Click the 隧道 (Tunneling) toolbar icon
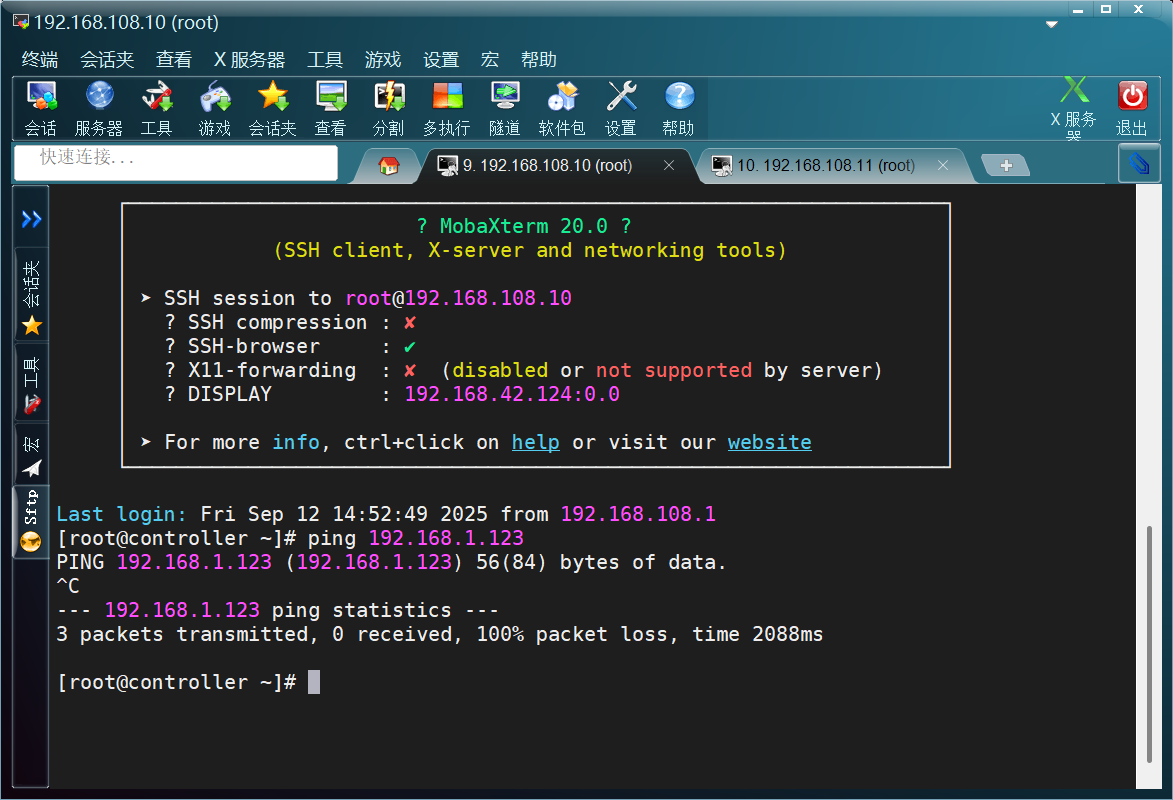This screenshot has height=800, width=1173. coord(505,109)
